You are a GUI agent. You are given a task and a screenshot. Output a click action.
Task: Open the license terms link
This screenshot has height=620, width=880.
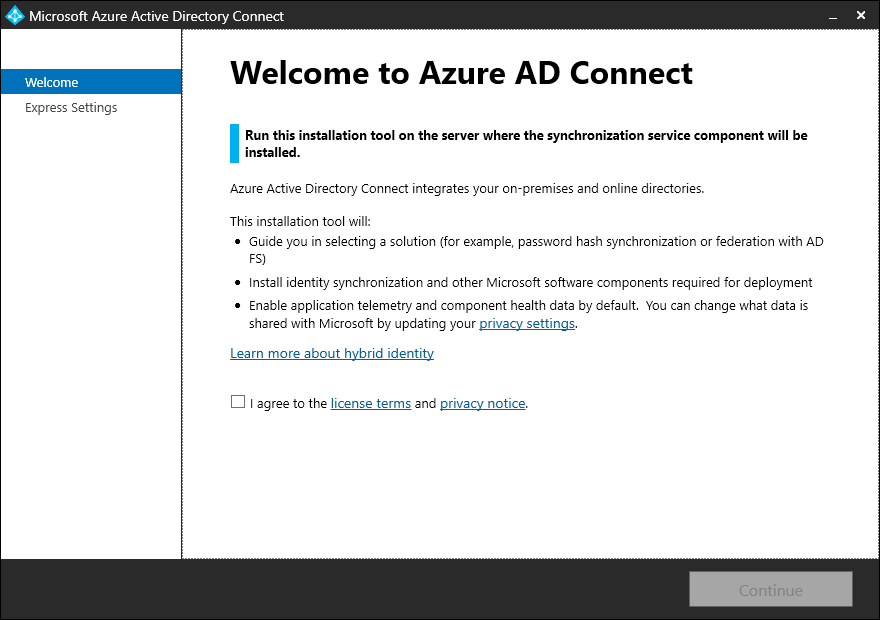click(x=370, y=403)
